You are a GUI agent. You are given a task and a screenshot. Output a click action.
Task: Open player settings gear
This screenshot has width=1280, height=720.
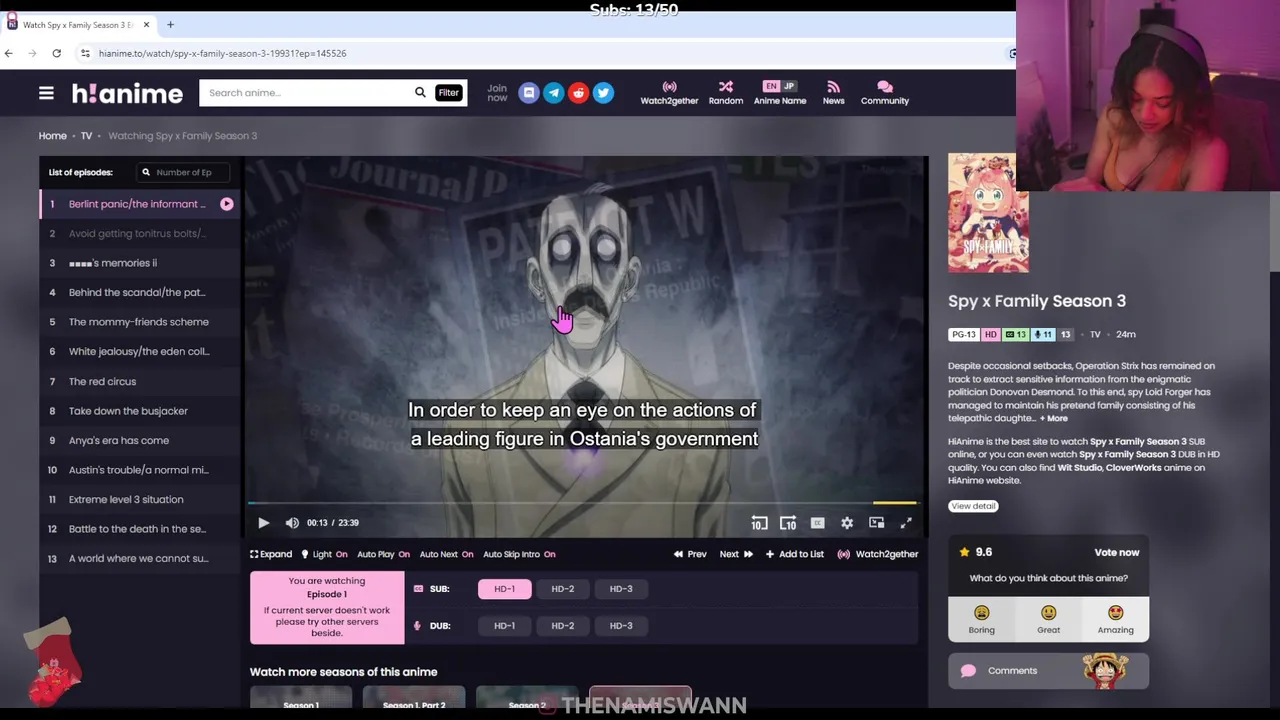[847, 523]
